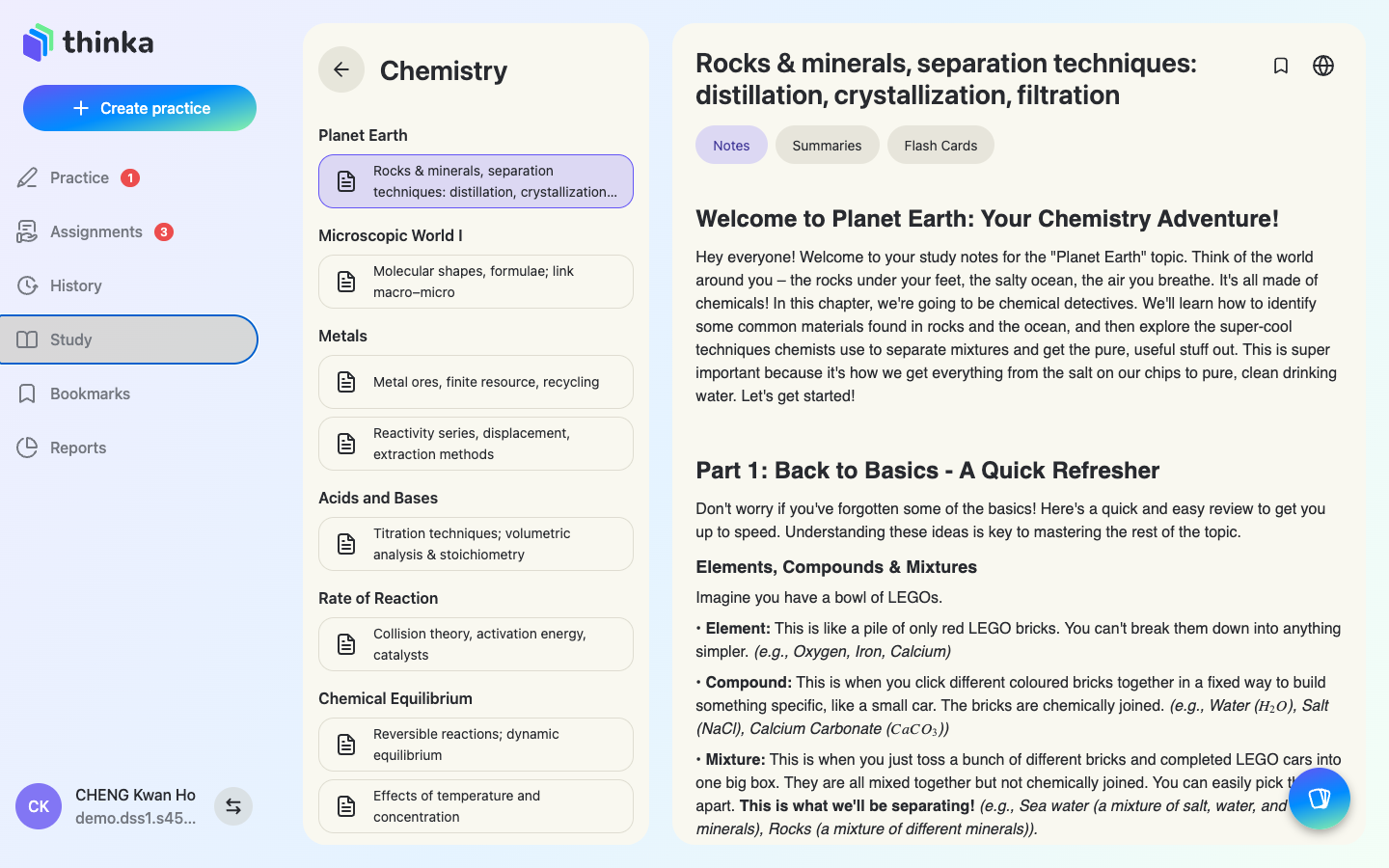The image size is (1389, 868).
Task: Click the Assignments badge showing 3
Action: [x=164, y=231]
